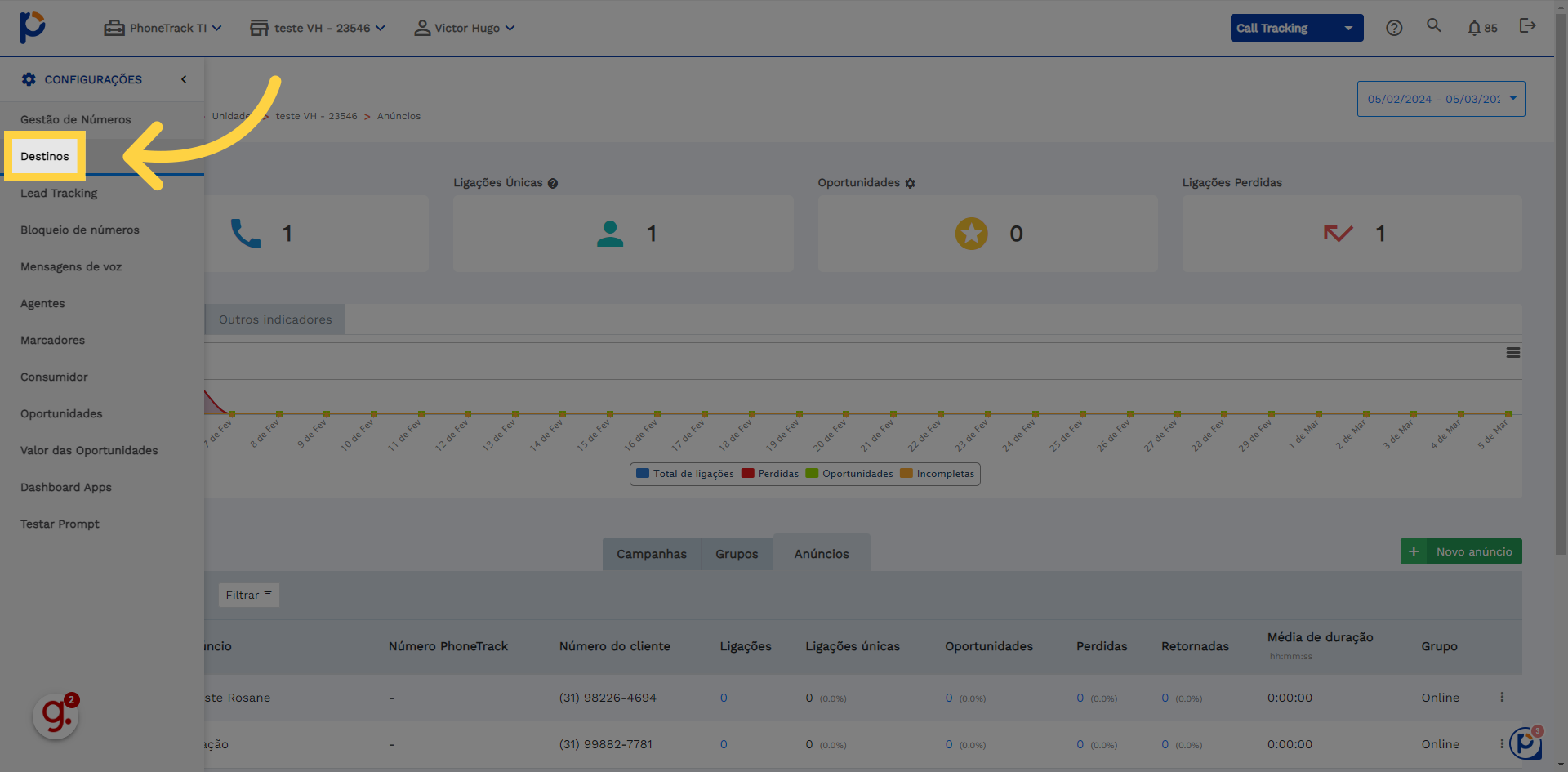Click the Ligações Únicas help icon
This screenshot has height=772, width=1568.
553,183
